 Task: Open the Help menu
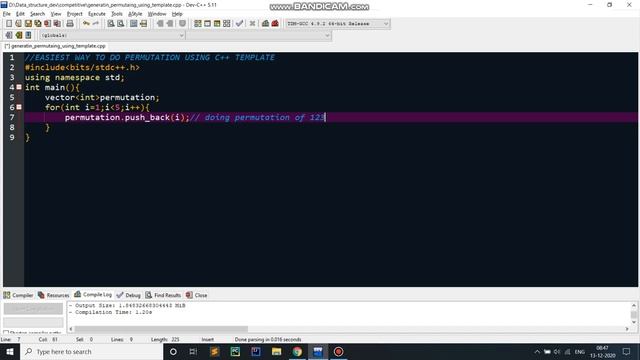click(177, 14)
